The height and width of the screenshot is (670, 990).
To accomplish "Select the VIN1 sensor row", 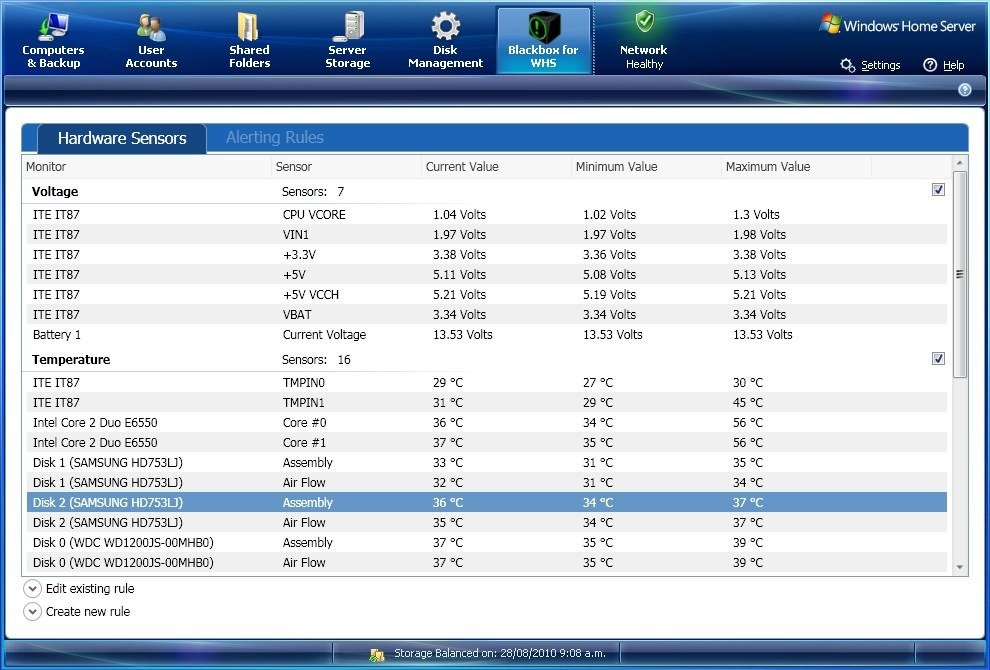I will pos(487,234).
